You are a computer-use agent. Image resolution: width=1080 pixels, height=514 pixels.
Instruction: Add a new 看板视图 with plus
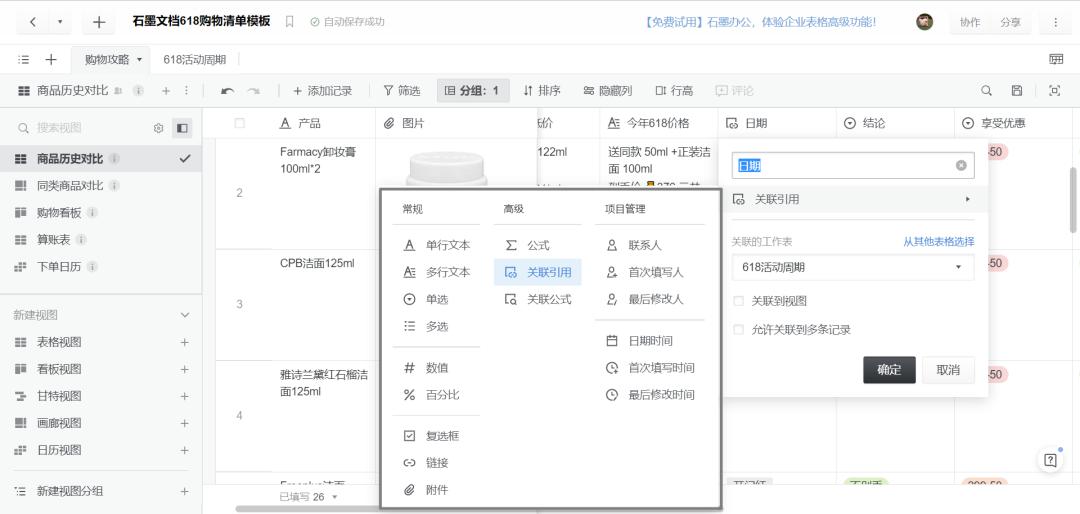[x=185, y=369]
